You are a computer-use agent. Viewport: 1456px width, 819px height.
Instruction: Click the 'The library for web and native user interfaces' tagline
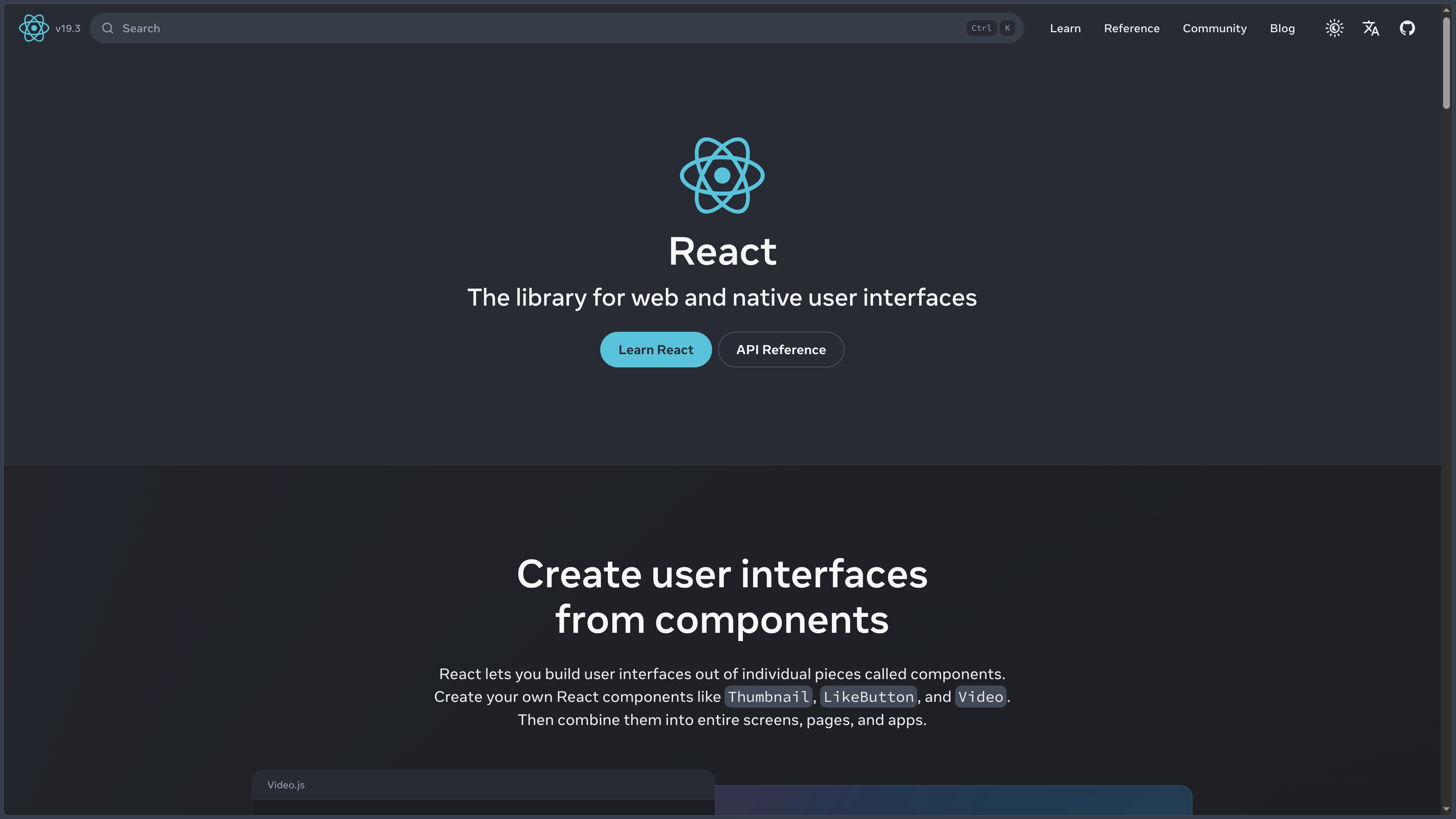tap(722, 297)
